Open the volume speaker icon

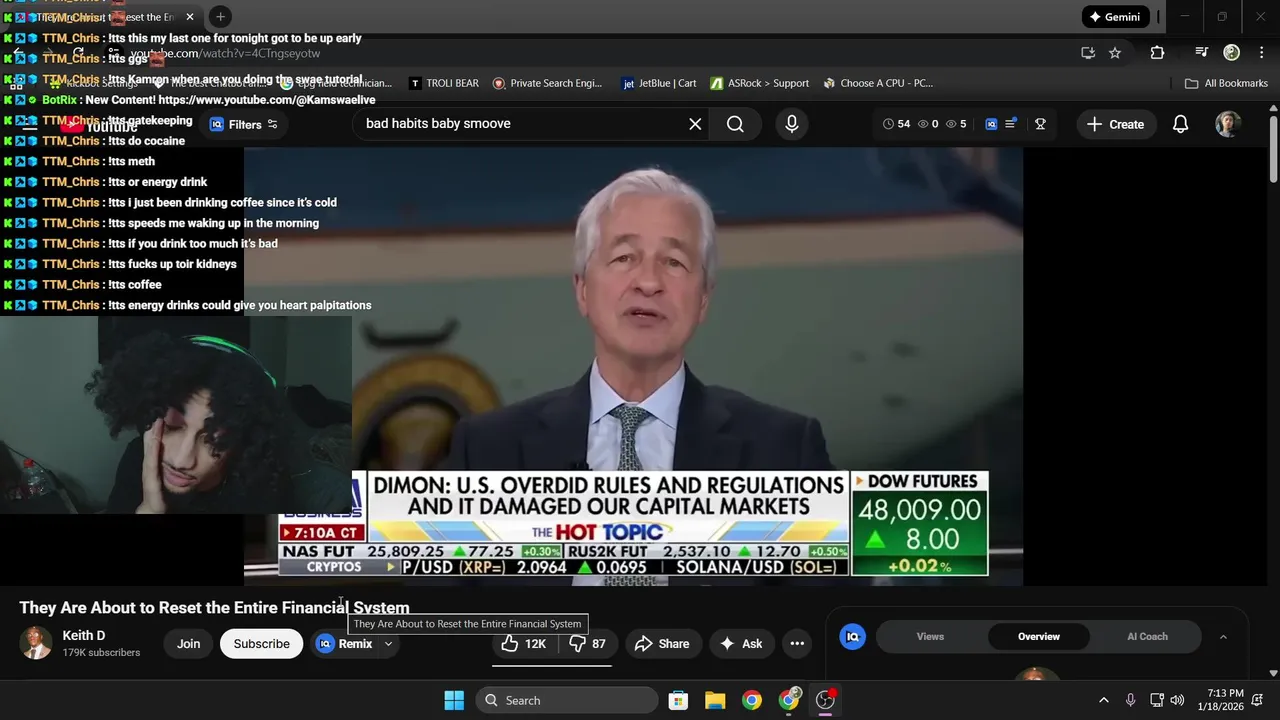point(1177,700)
